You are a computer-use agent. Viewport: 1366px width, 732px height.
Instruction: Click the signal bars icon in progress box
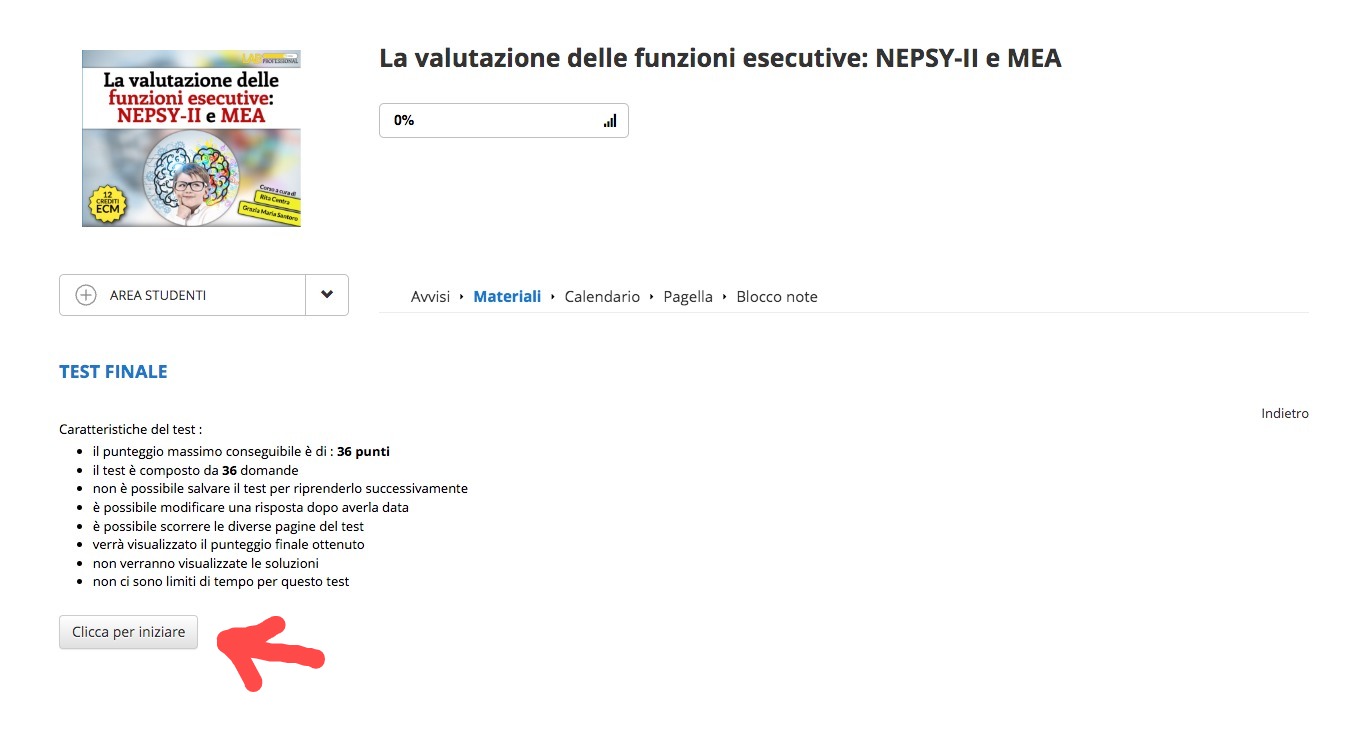(610, 120)
